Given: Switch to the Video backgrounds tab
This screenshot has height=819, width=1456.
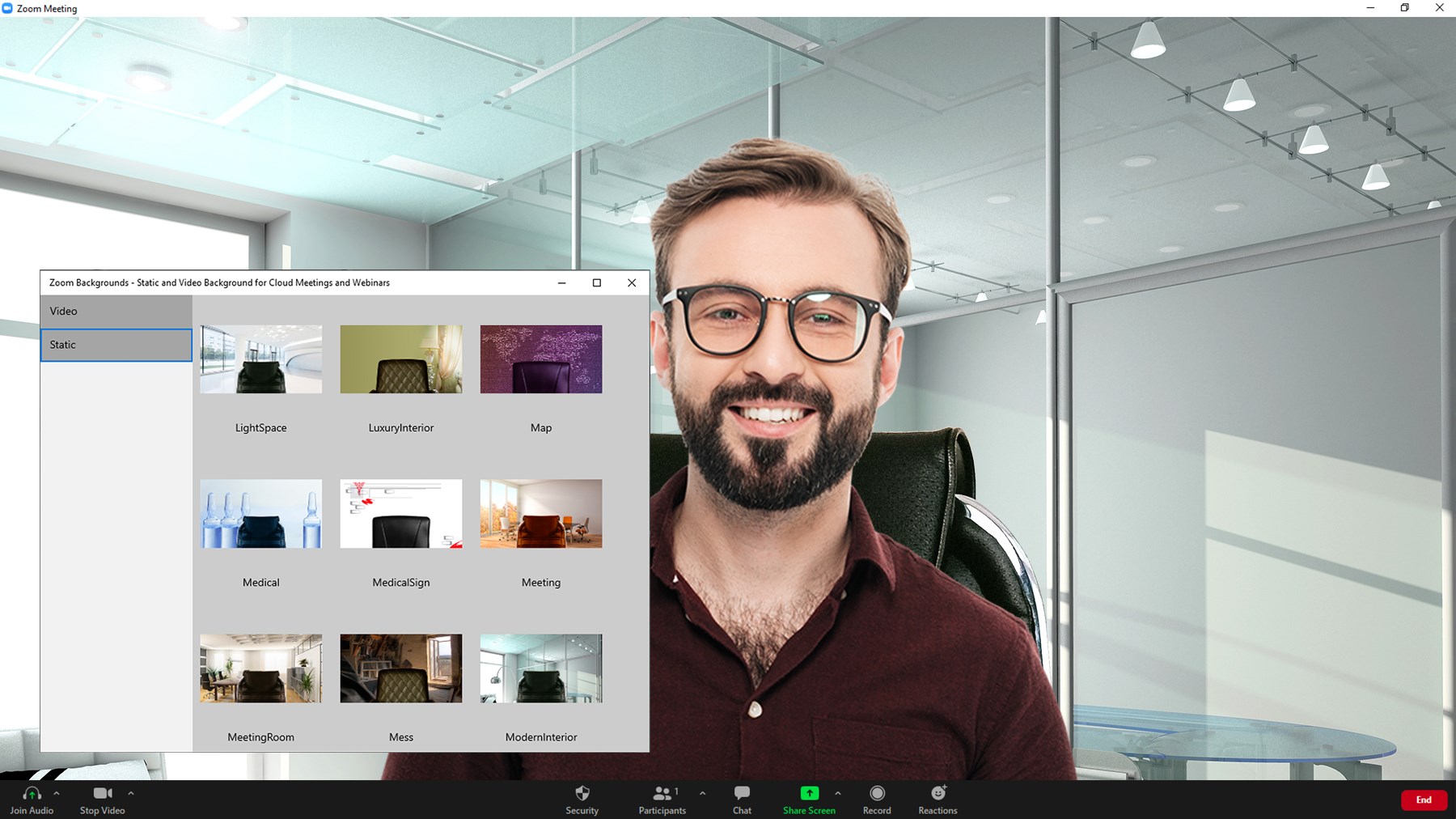Looking at the screenshot, I should coord(116,312).
